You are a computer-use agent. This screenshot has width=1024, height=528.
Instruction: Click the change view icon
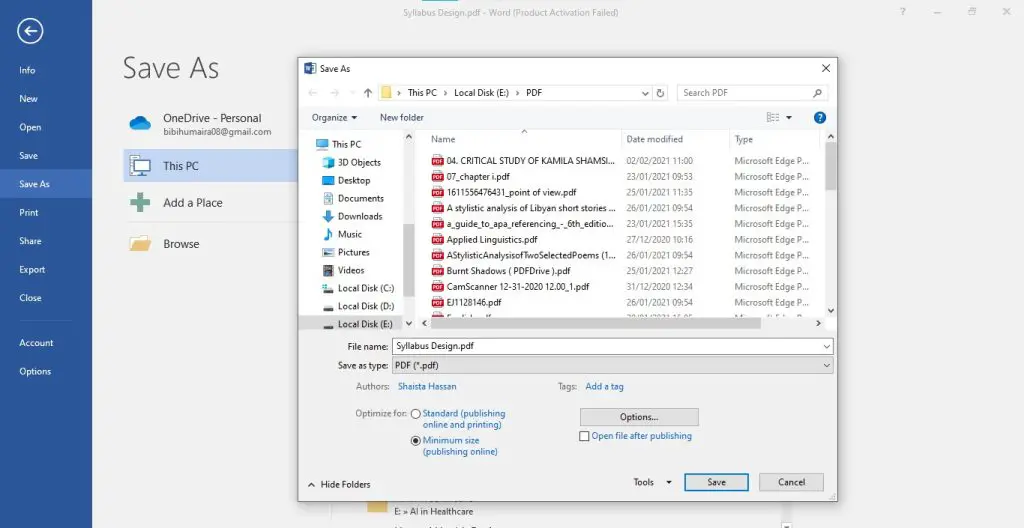tap(773, 118)
